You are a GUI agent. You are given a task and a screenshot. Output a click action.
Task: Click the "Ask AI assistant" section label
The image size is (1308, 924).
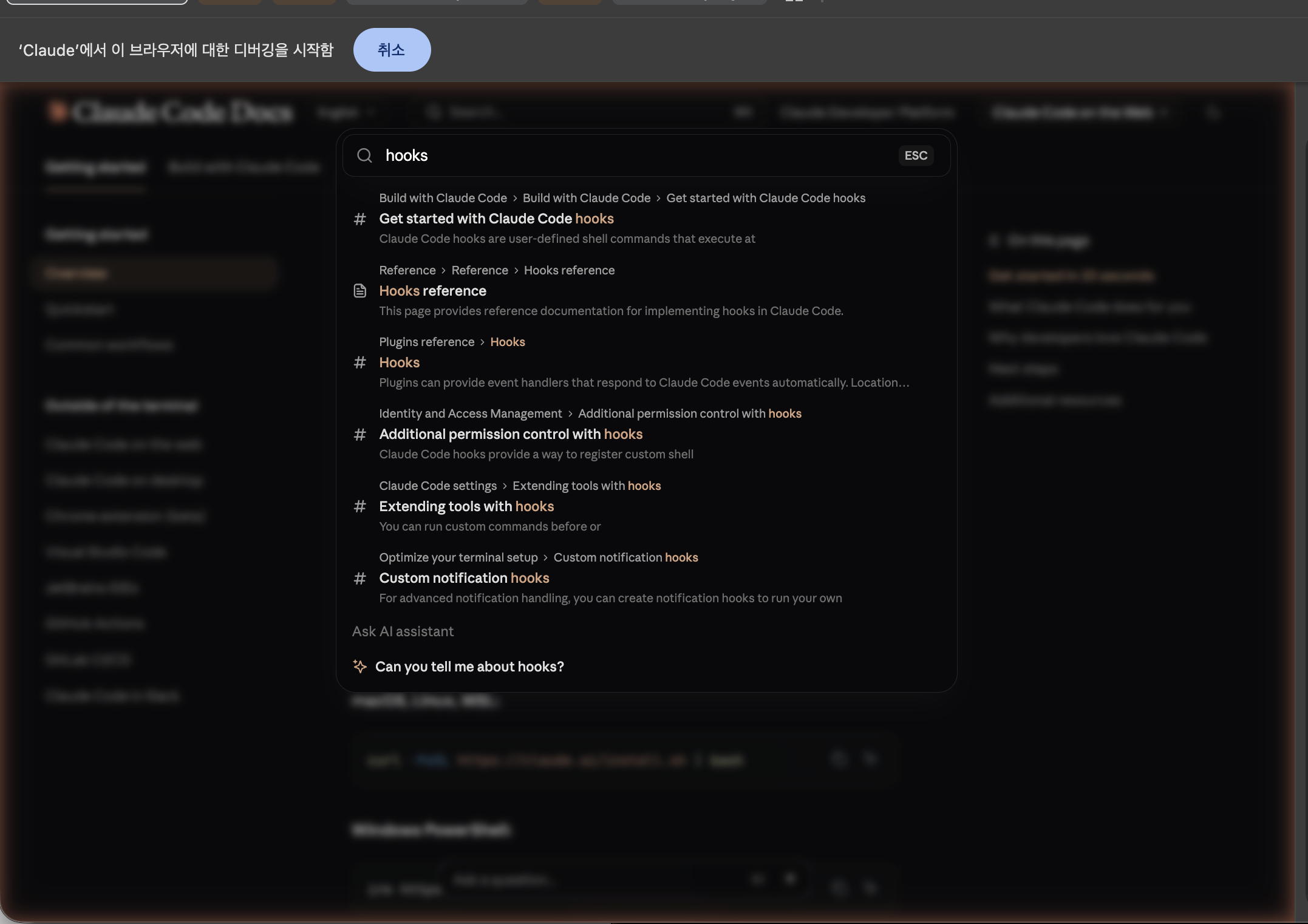[x=403, y=631]
